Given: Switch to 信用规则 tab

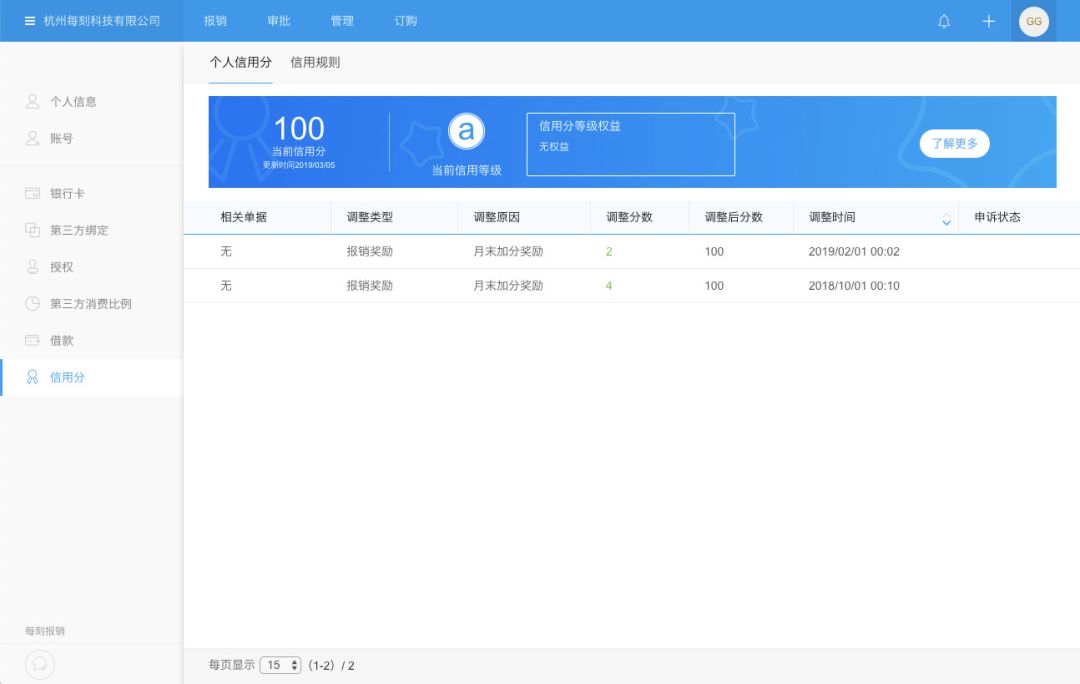Looking at the screenshot, I should (x=315, y=62).
